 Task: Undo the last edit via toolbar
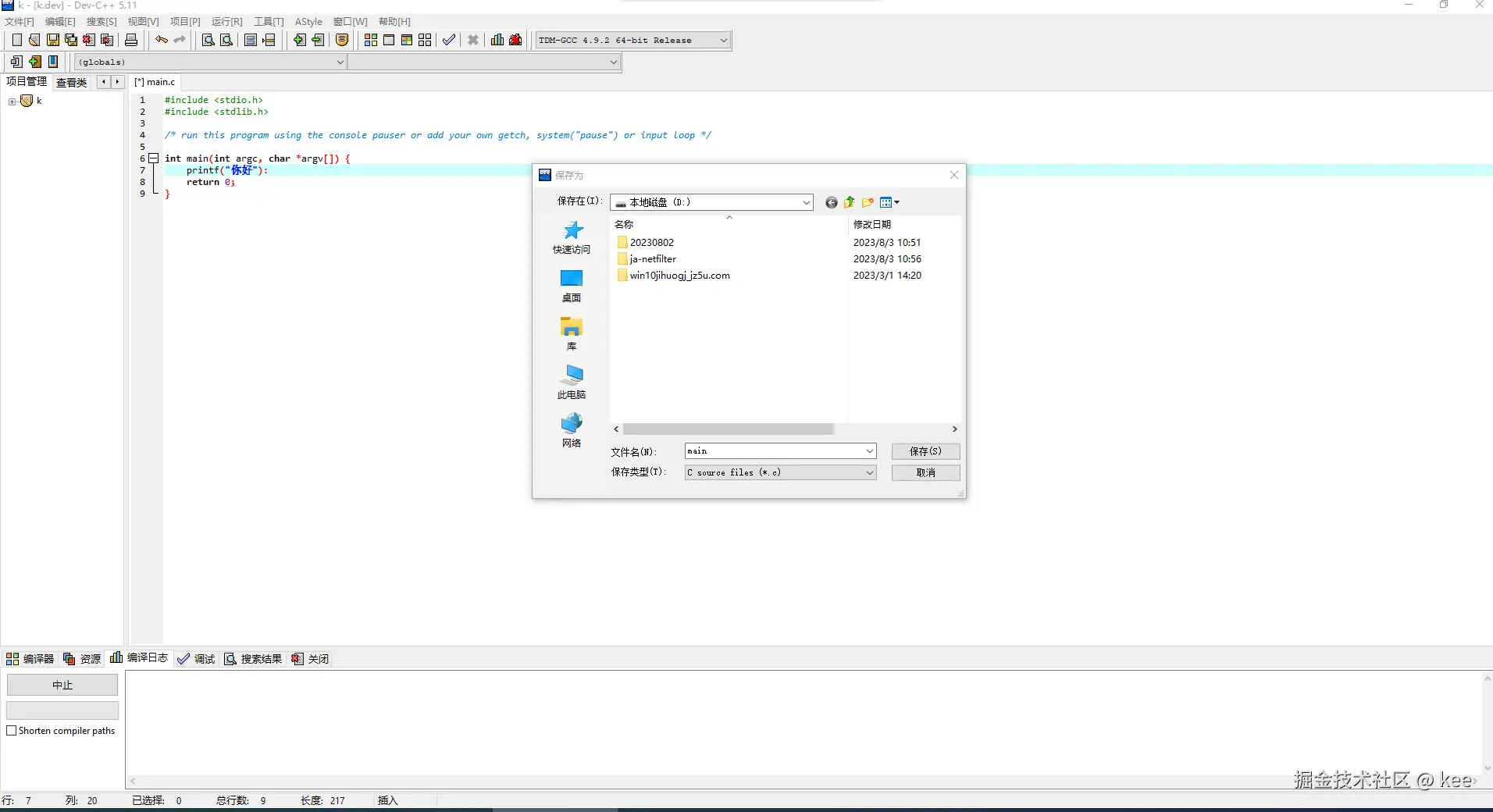pos(161,40)
